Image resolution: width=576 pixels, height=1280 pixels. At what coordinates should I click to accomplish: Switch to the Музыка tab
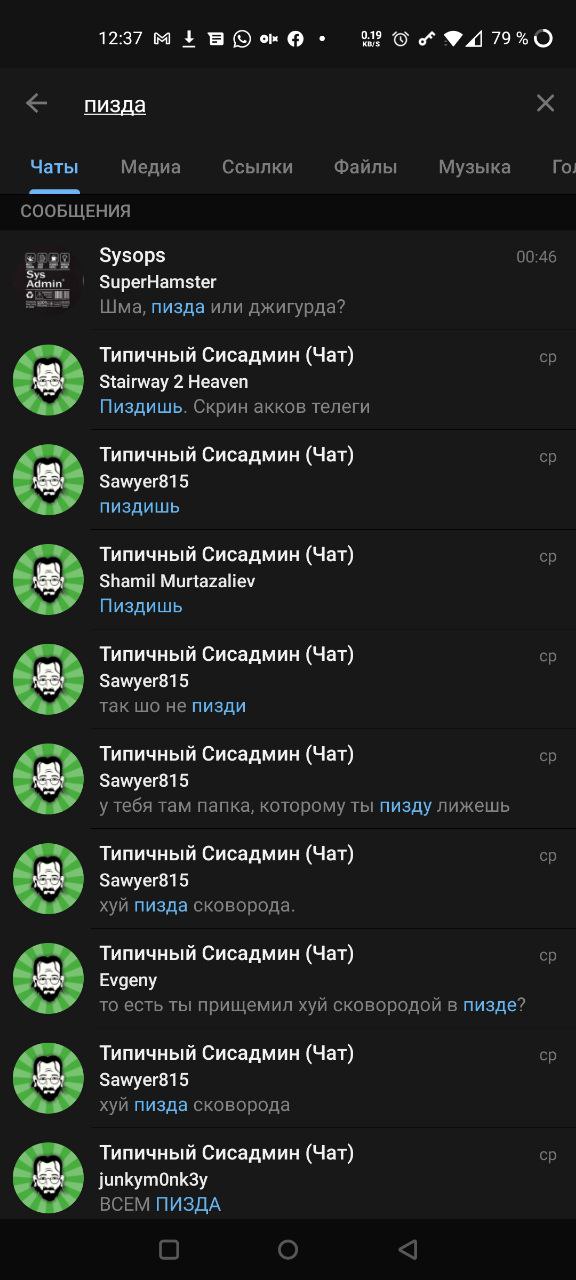click(x=475, y=167)
